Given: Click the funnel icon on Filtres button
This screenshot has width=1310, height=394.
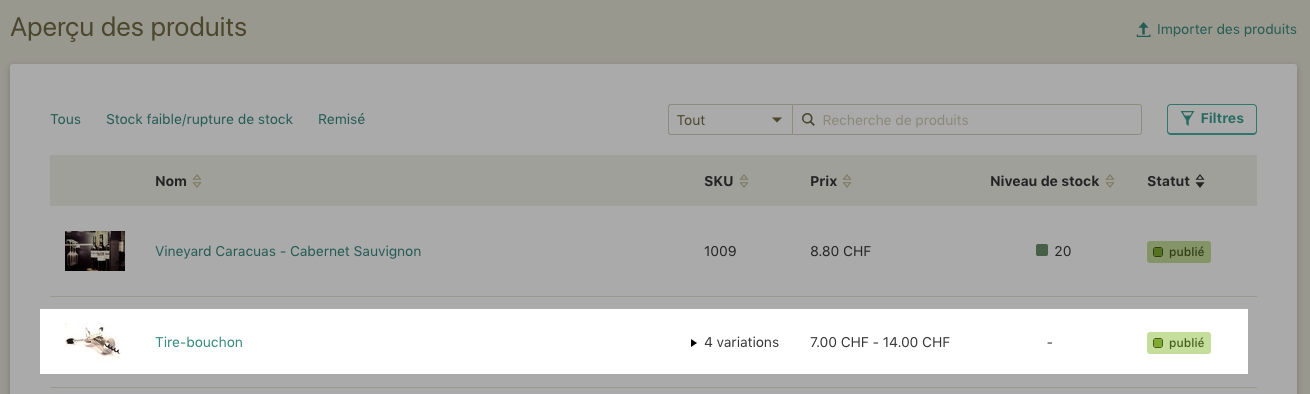Looking at the screenshot, I should [1187, 119].
